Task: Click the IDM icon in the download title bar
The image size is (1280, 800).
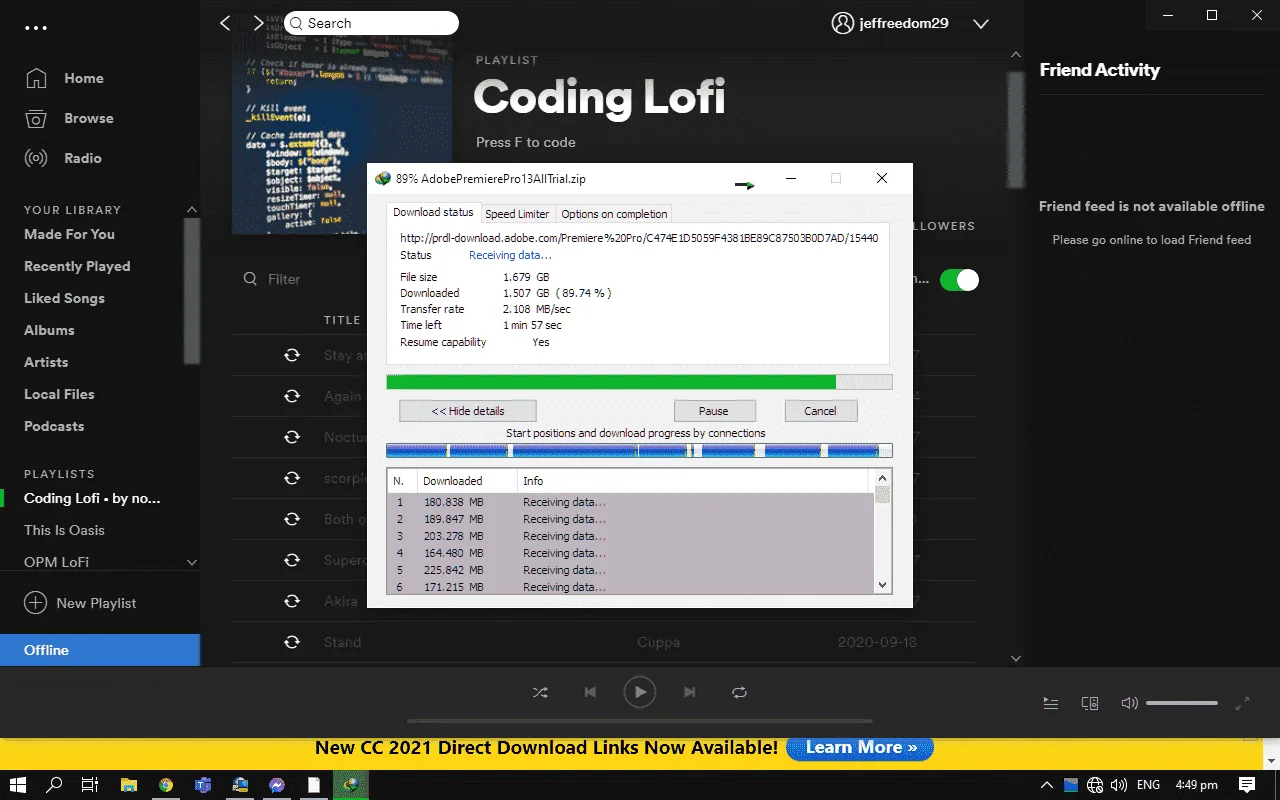Action: (x=382, y=179)
